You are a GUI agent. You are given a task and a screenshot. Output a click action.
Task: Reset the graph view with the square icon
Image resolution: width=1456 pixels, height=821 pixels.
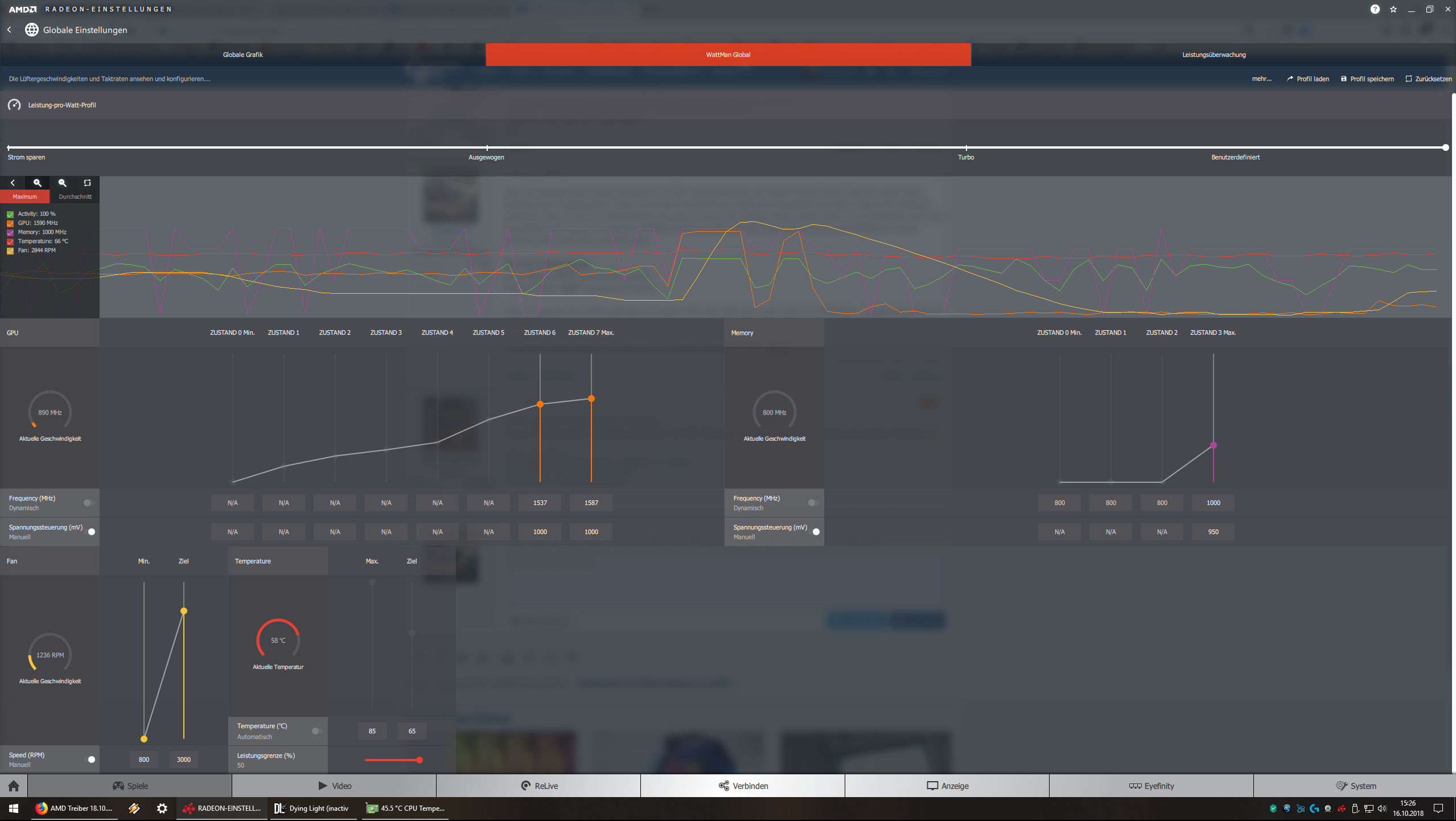[x=87, y=183]
